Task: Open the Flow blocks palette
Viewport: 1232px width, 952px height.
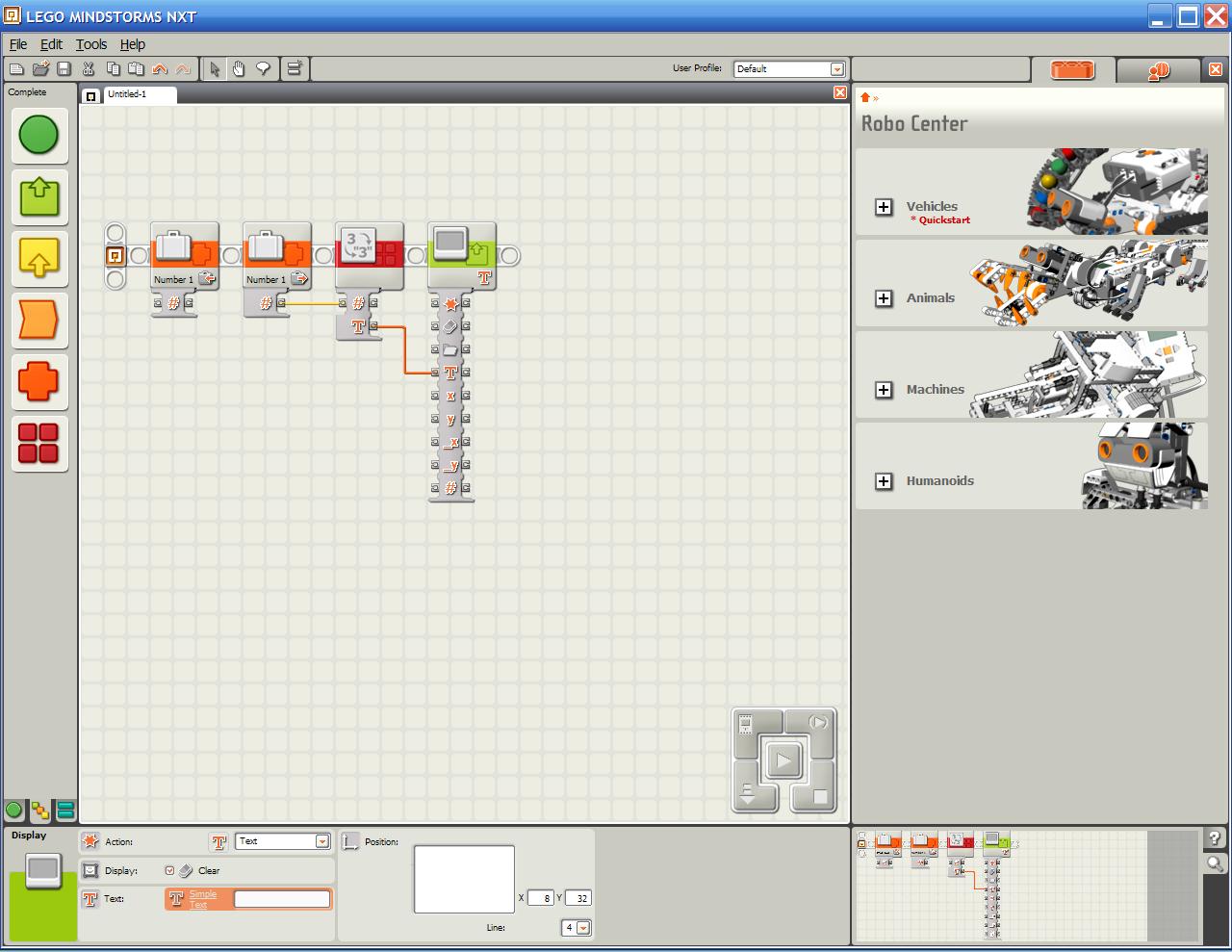Action: [x=39, y=320]
